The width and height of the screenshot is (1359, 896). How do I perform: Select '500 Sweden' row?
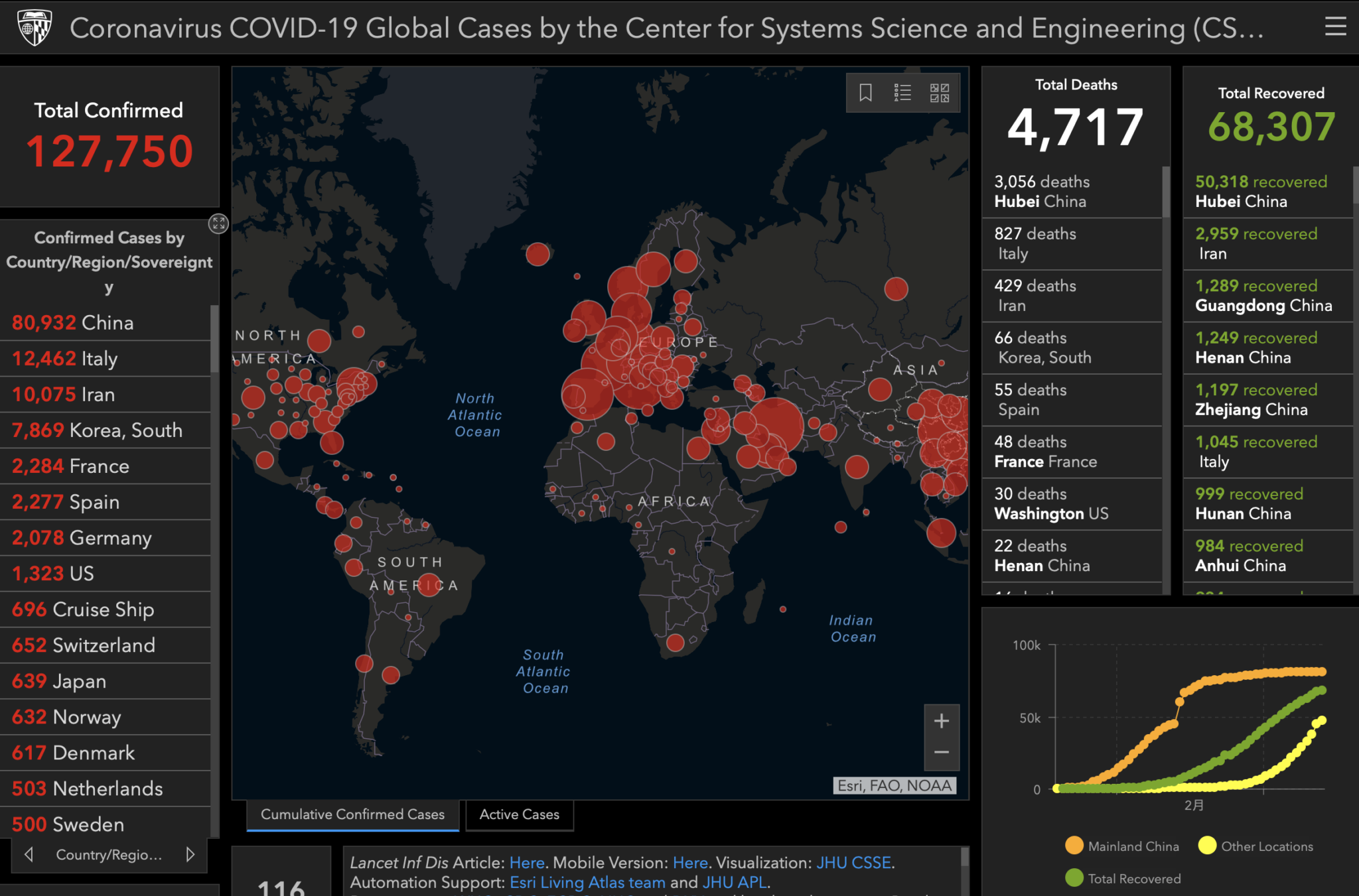pyautogui.click(x=106, y=824)
